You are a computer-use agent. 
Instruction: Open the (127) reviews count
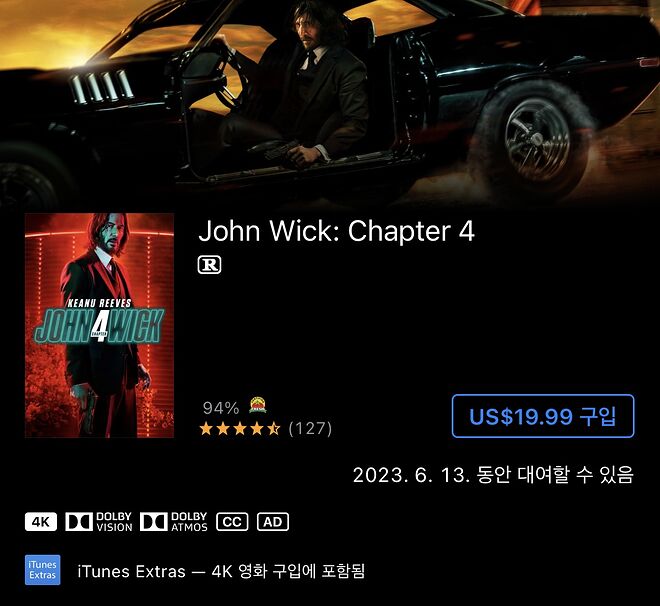click(310, 429)
